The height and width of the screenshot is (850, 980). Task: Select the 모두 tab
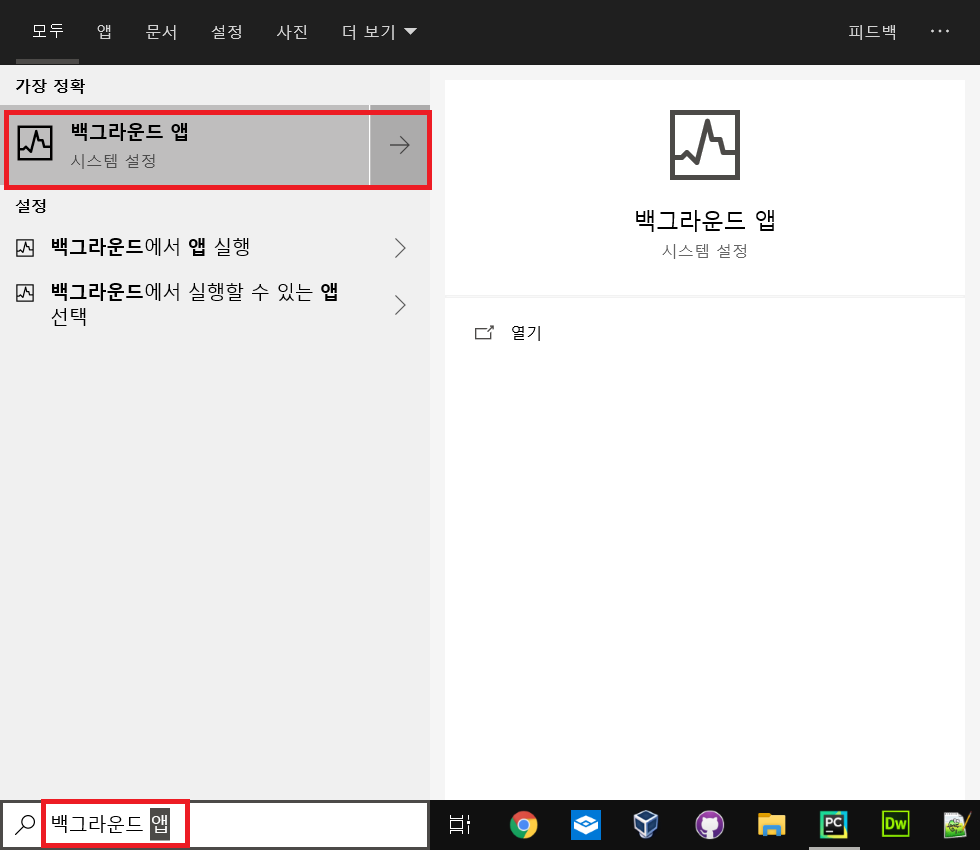pos(48,31)
